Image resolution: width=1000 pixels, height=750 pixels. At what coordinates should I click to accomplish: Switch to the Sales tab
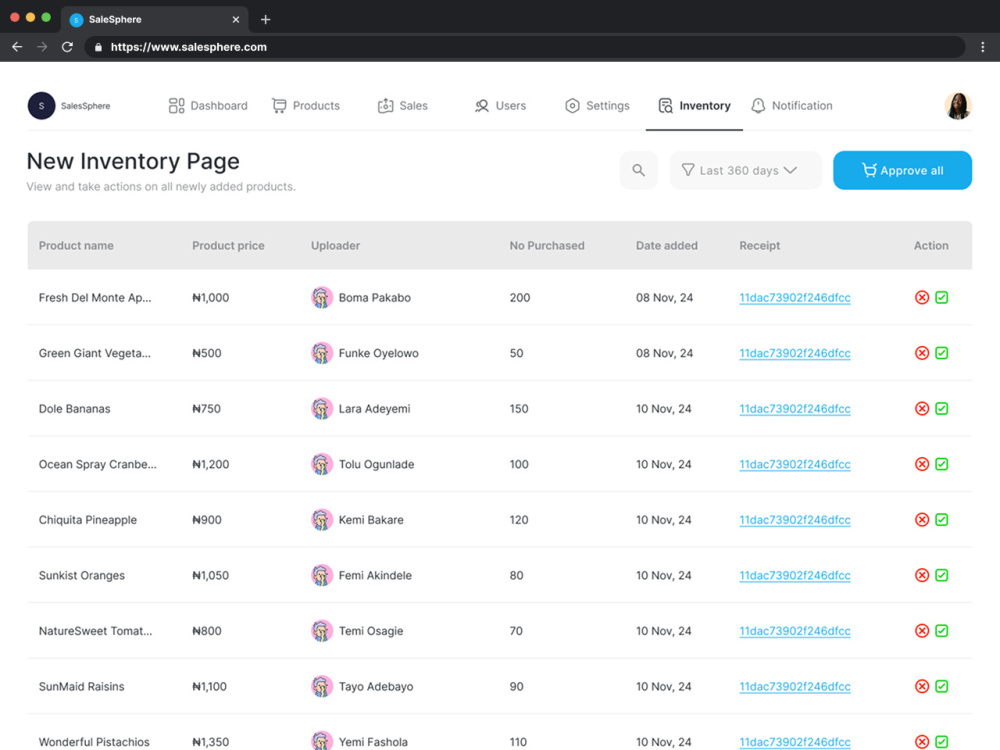402,106
